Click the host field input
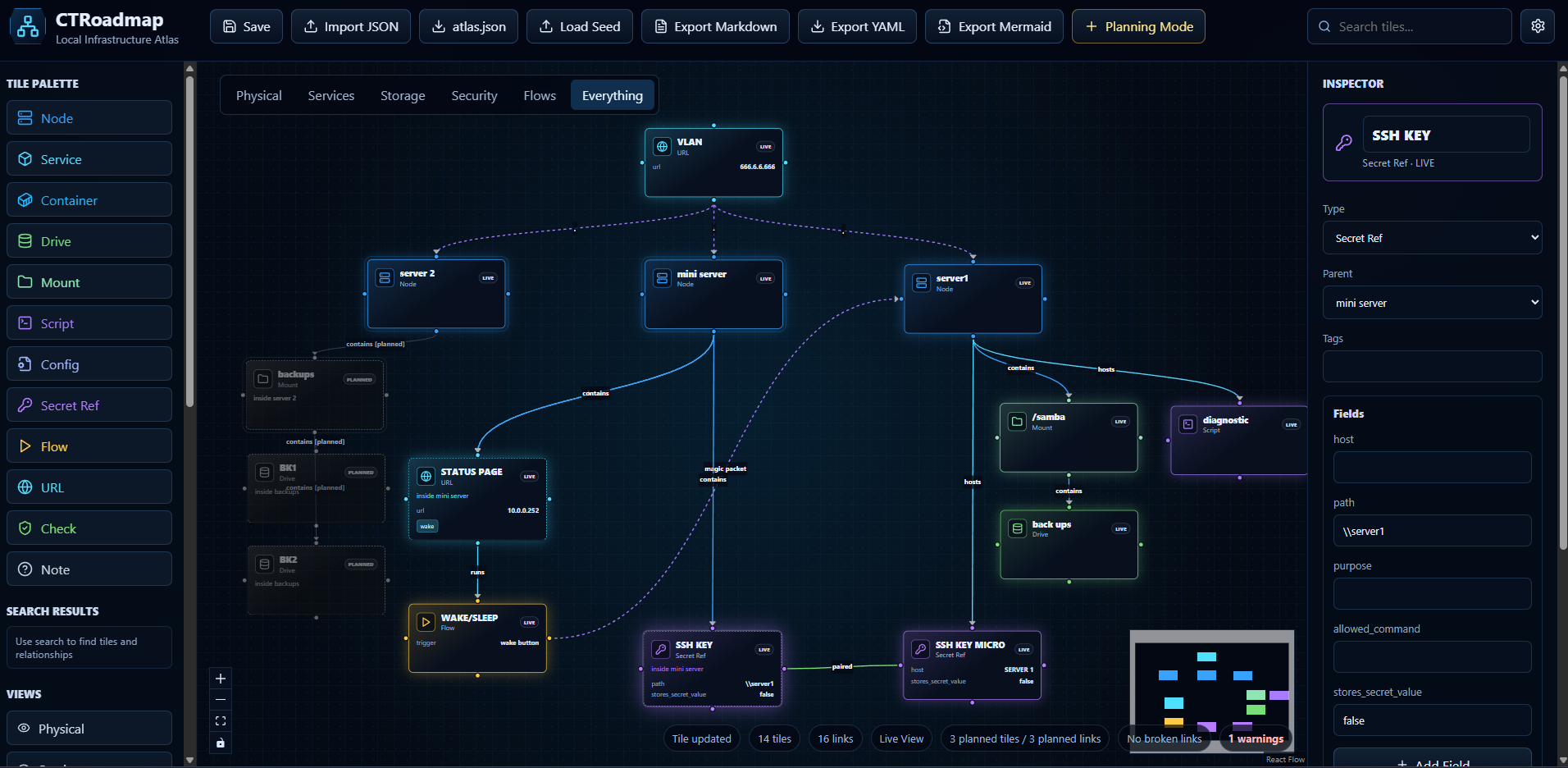Image resolution: width=1568 pixels, height=768 pixels. click(x=1432, y=468)
